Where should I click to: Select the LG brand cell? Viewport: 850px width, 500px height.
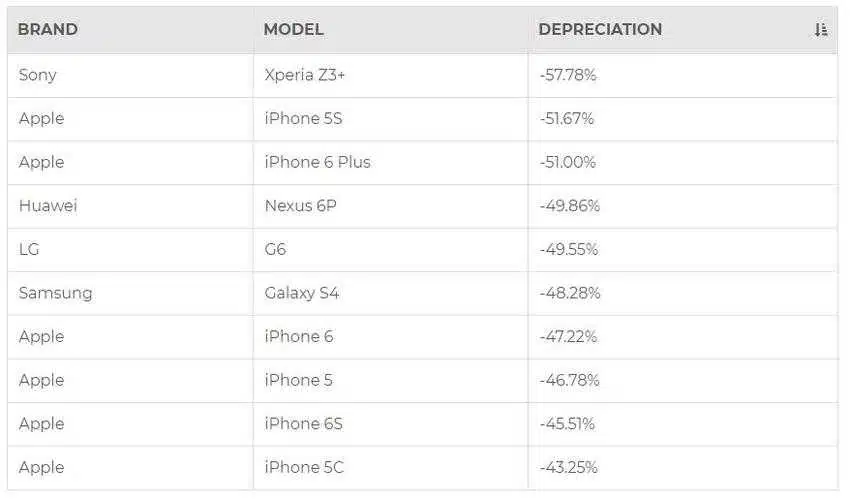[130, 249]
